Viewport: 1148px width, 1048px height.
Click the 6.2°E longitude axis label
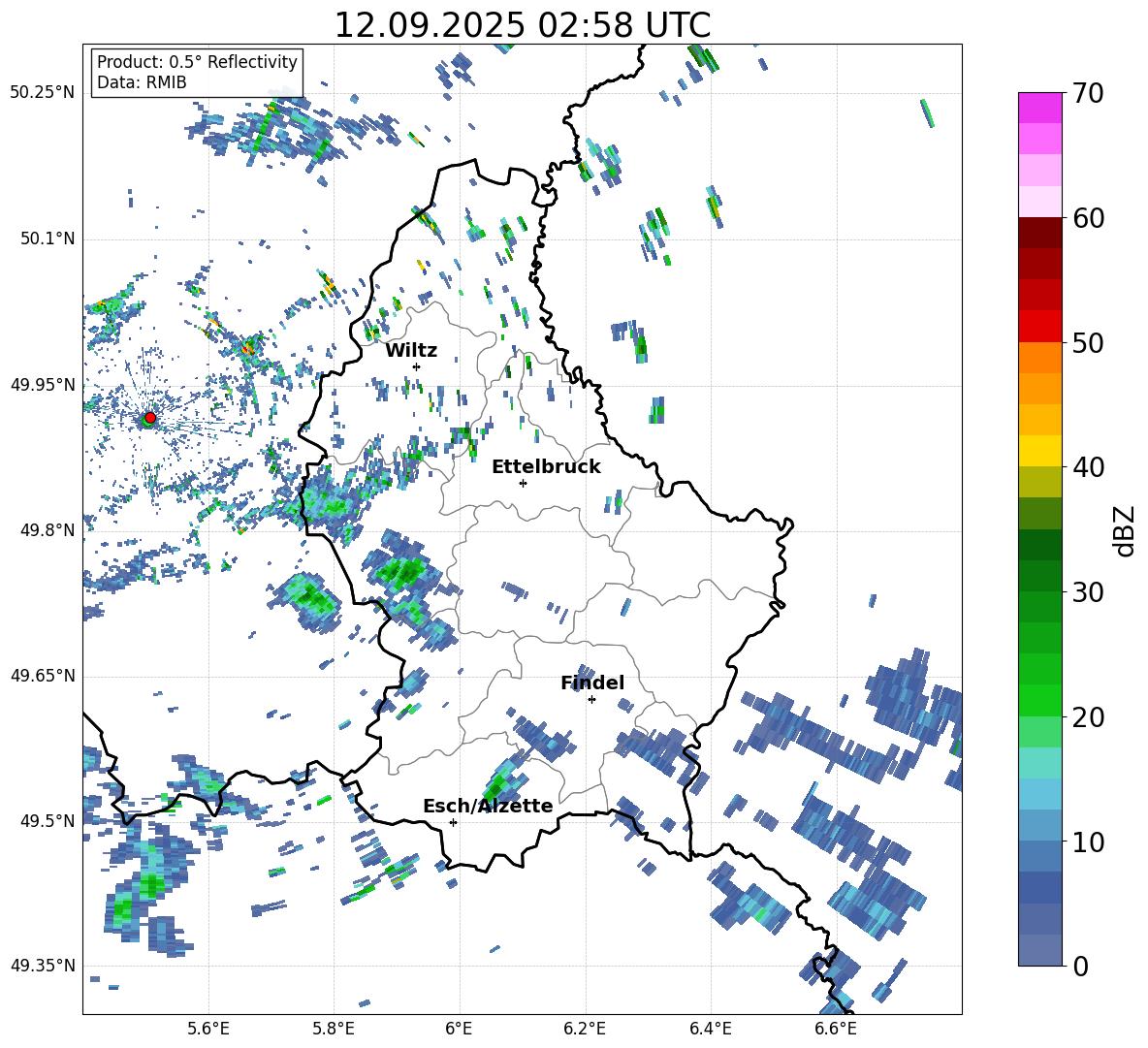click(x=585, y=1029)
